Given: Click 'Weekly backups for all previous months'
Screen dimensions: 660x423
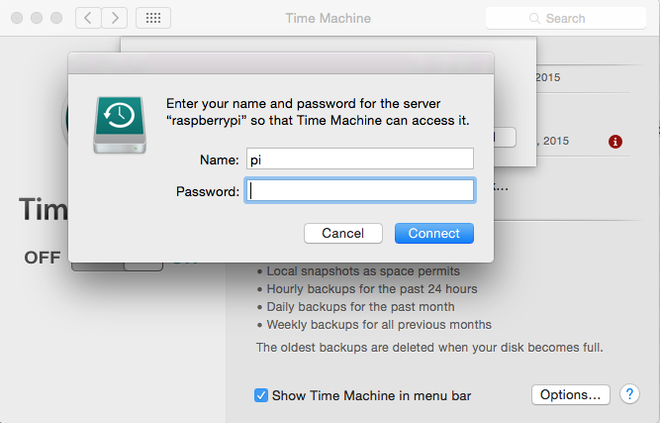Looking at the screenshot, I should click(x=379, y=325).
